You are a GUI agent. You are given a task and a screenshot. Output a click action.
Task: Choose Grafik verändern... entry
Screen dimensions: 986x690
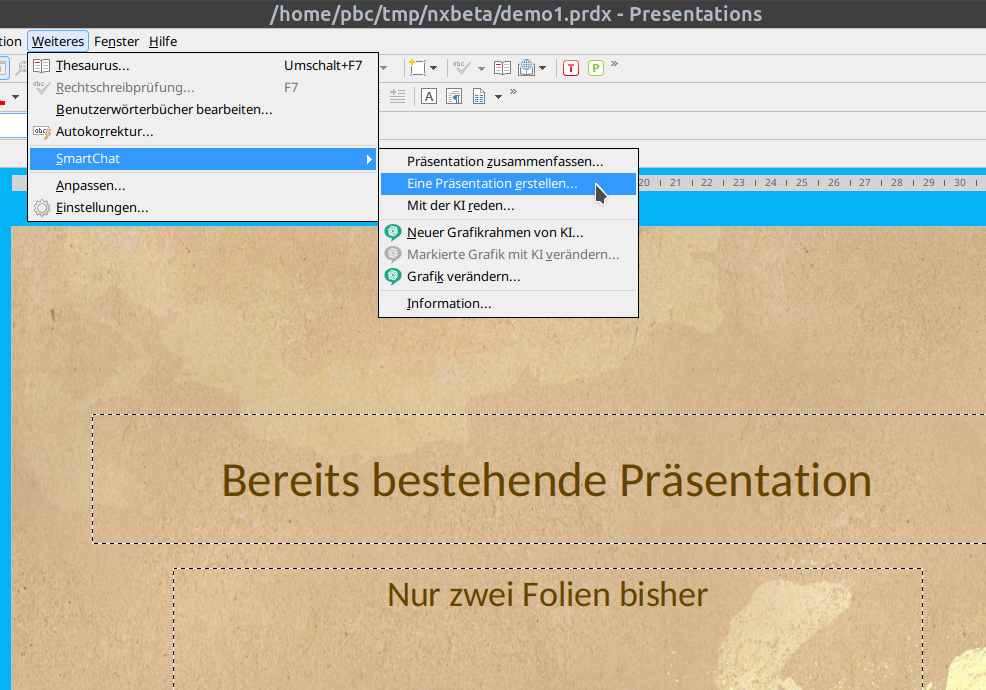pos(508,277)
